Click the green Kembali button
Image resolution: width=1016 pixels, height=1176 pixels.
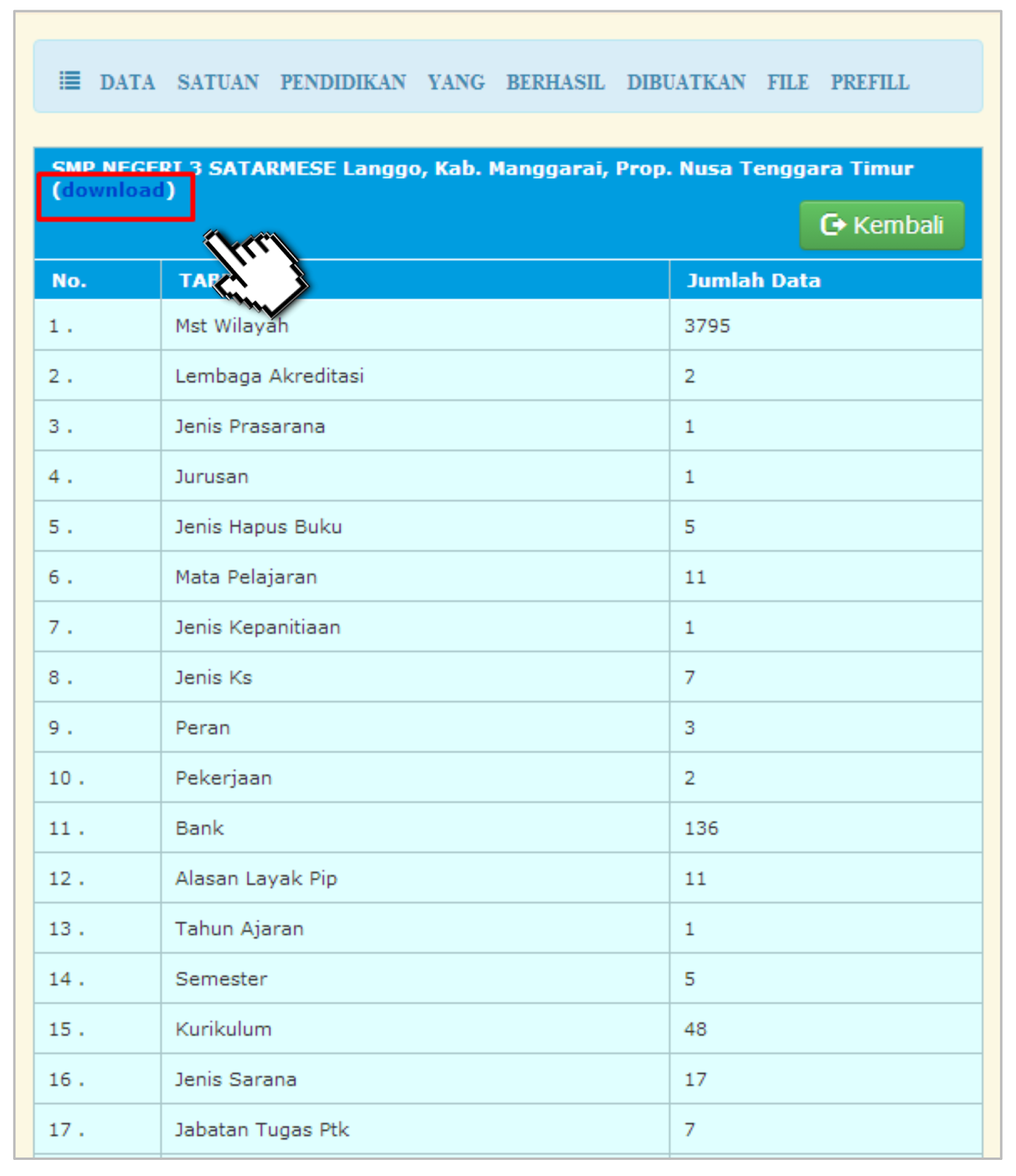pyautogui.click(x=881, y=225)
